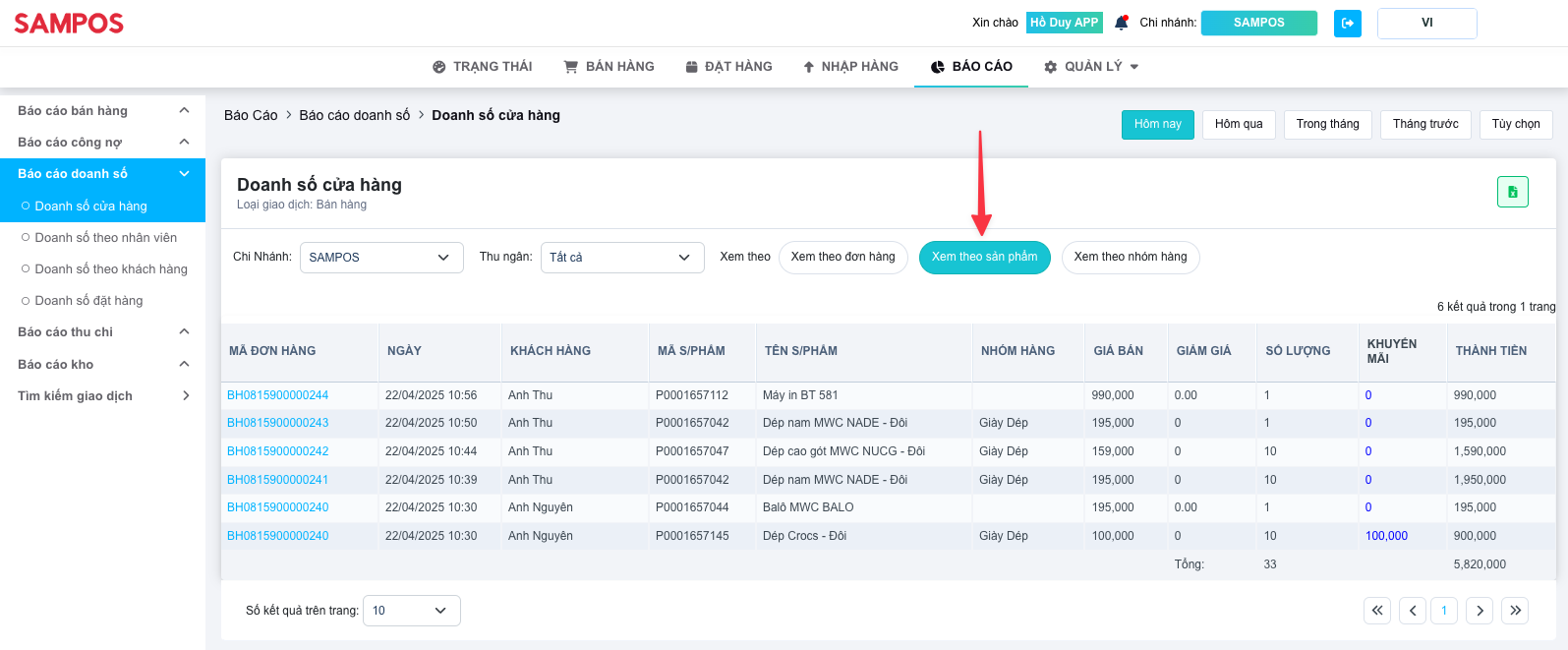Viewport: 1568px width, 650px height.
Task: Go to next page arrow
Action: (1480, 611)
